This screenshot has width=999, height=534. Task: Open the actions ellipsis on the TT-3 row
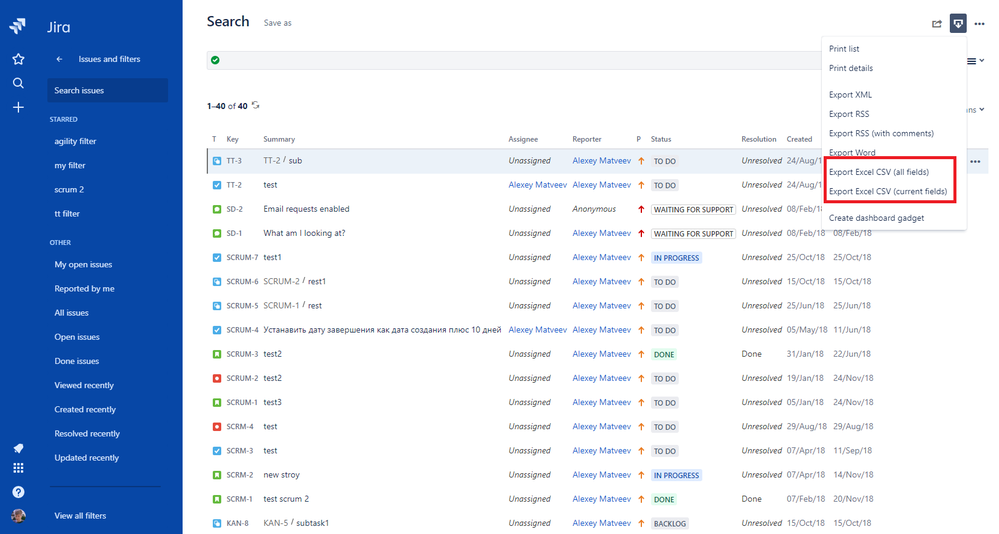point(974,161)
